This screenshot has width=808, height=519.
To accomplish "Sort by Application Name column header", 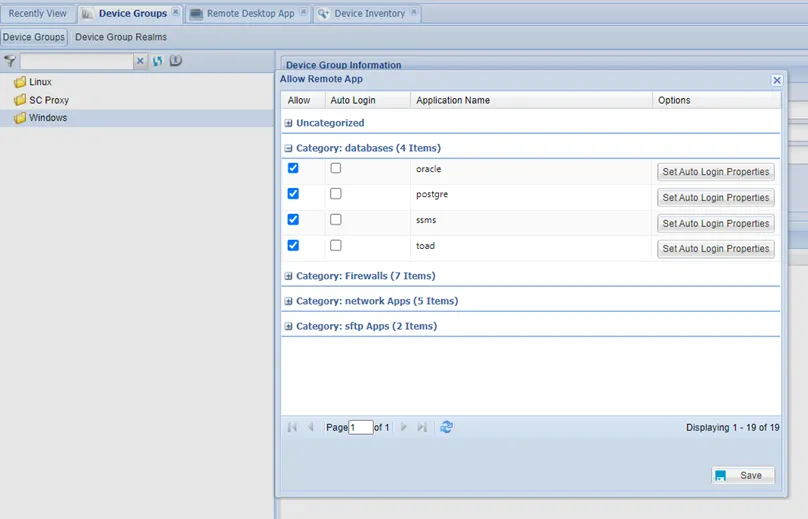I will pos(531,100).
